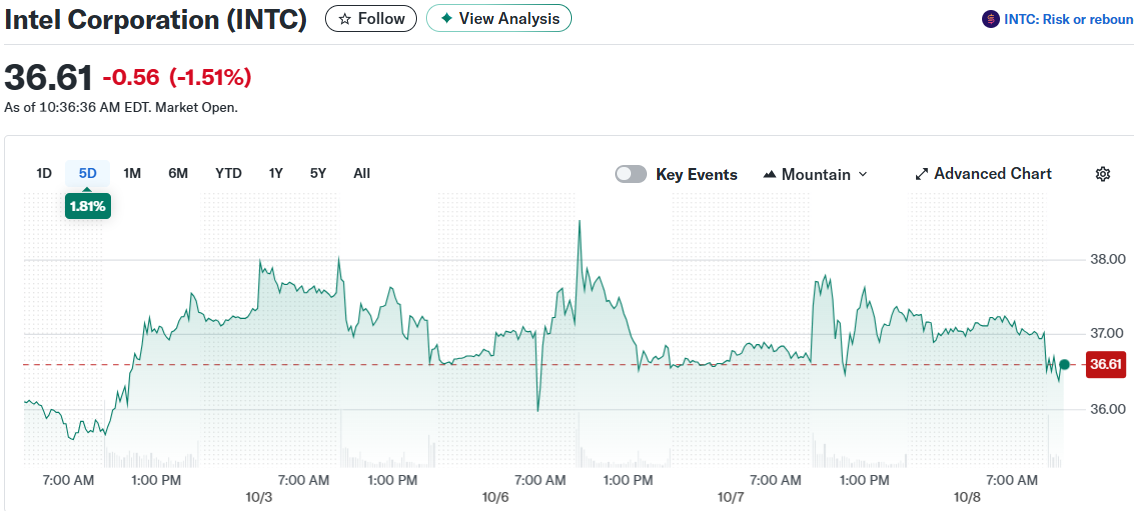Open the 'INTC: Risk or rebound' link
Image resolution: width=1134 pixels, height=511 pixels.
[x=1069, y=19]
